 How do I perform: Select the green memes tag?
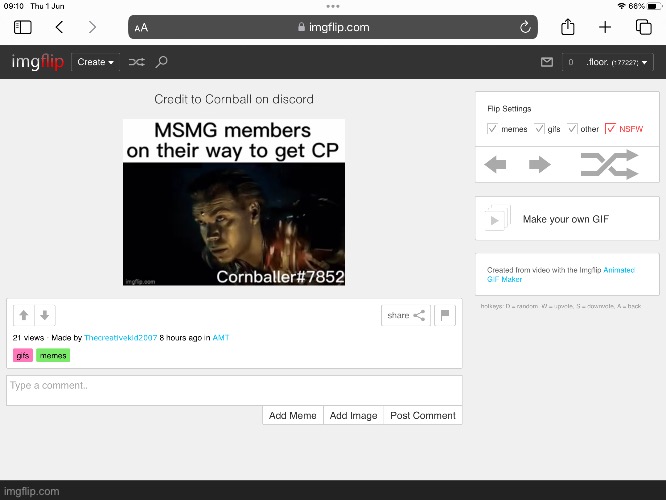pos(53,356)
